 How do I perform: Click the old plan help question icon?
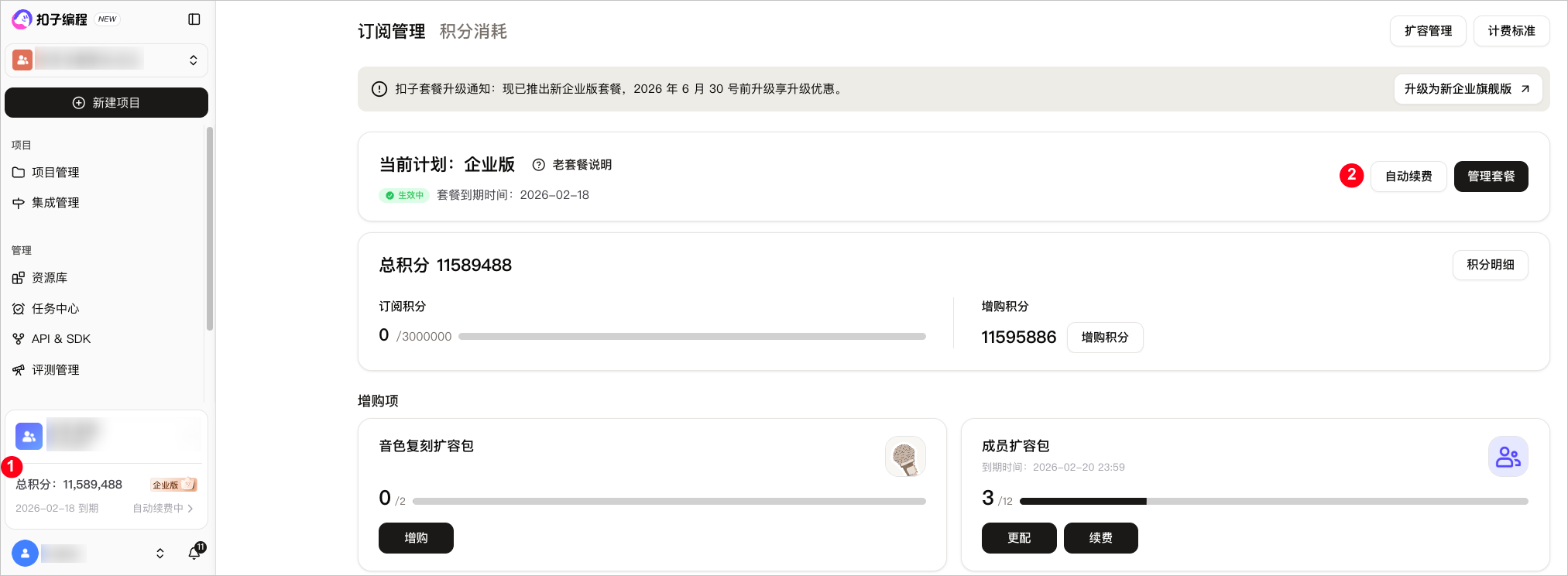[x=539, y=165]
